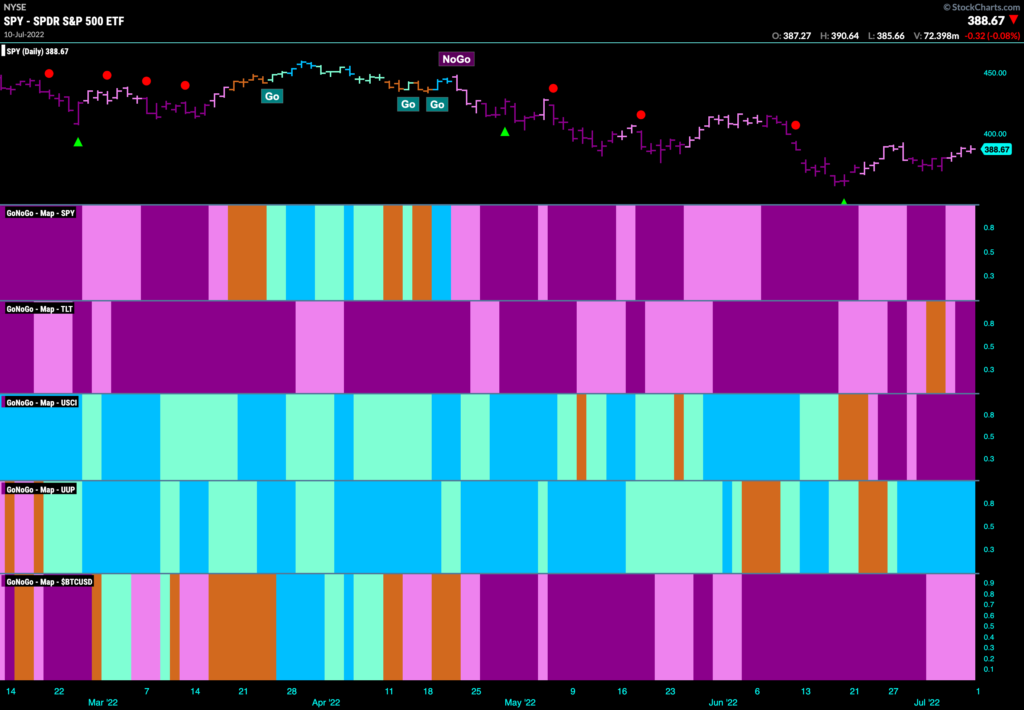Click the red dot between May 16 and 23

(x=641, y=114)
